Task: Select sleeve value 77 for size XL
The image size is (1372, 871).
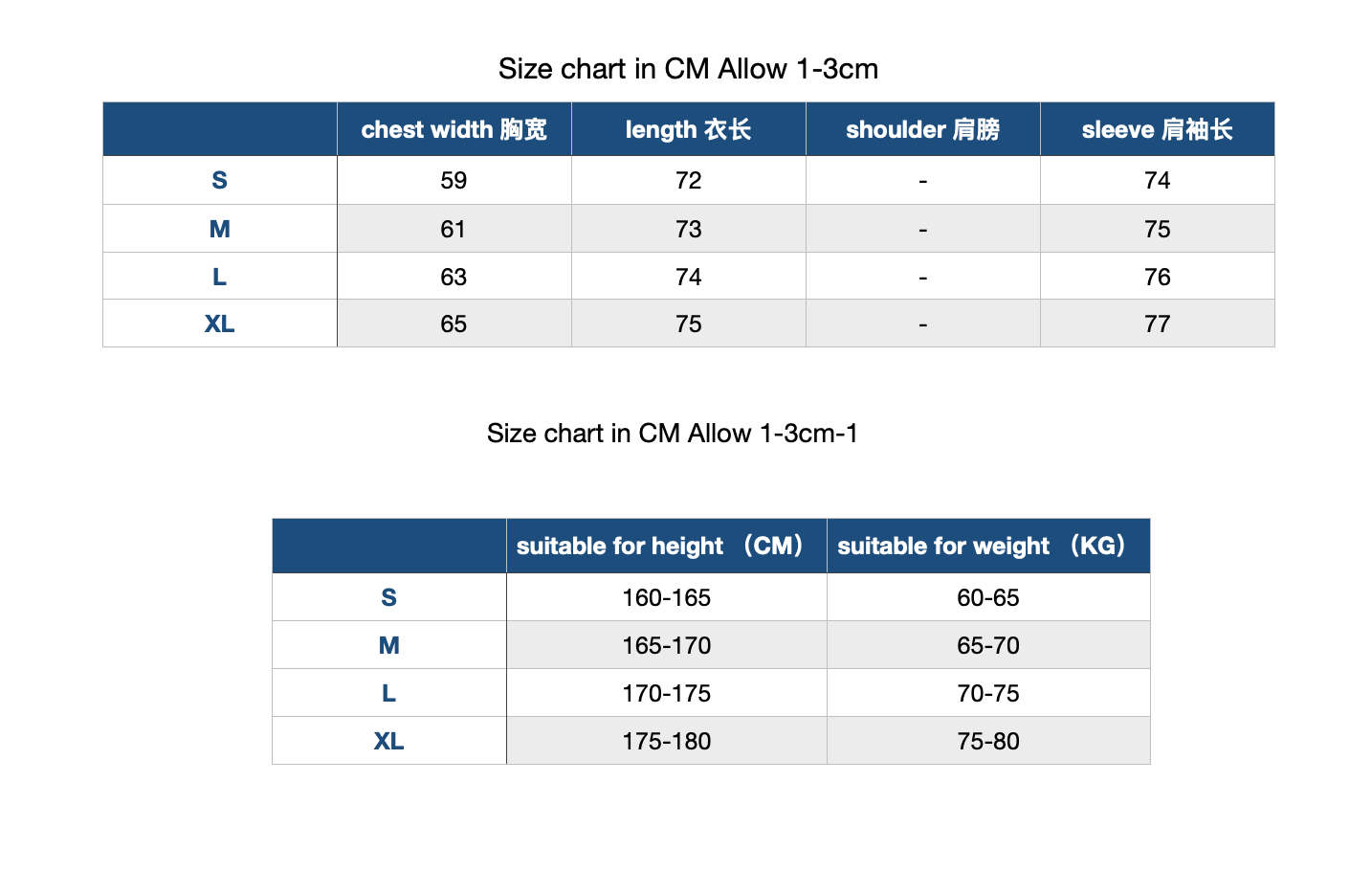Action: click(1158, 324)
